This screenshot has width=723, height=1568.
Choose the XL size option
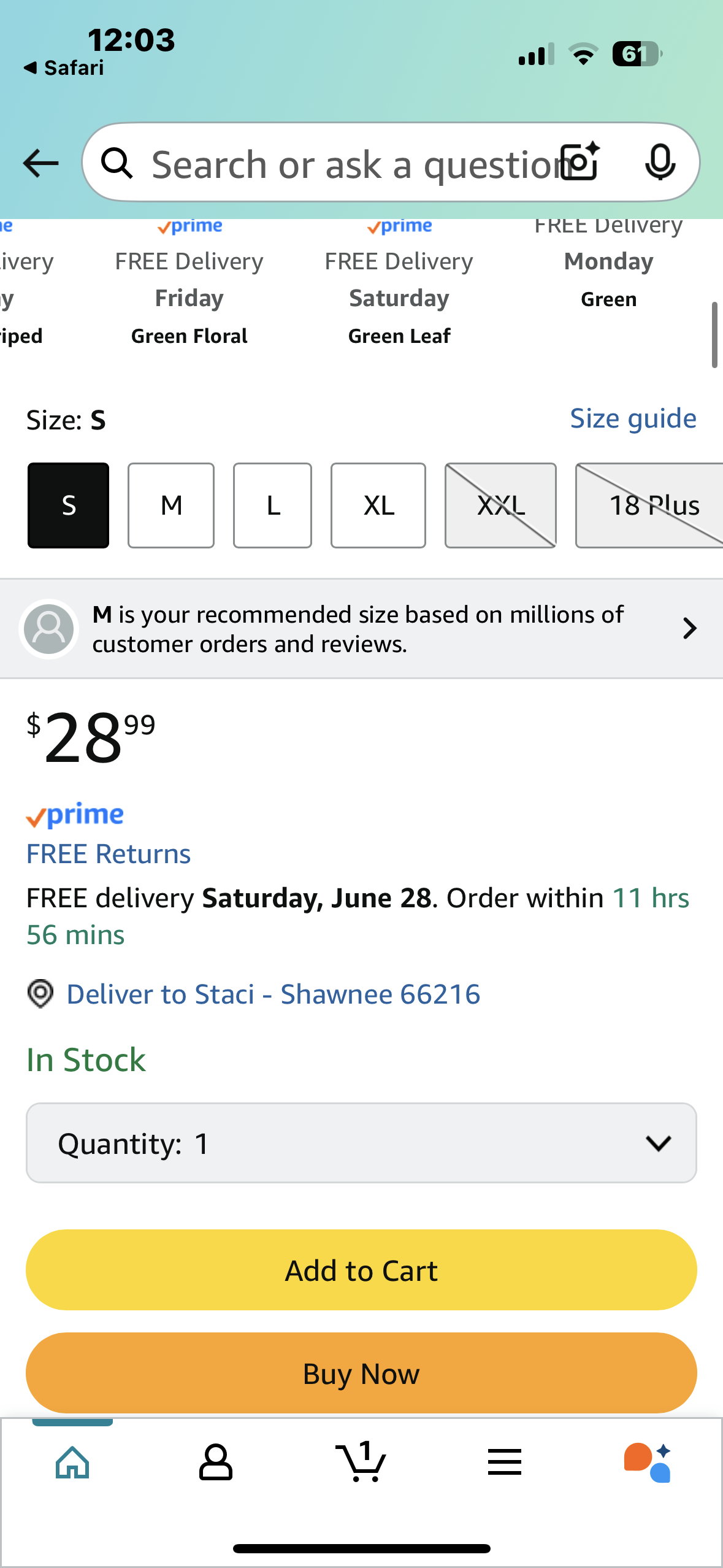click(x=378, y=505)
